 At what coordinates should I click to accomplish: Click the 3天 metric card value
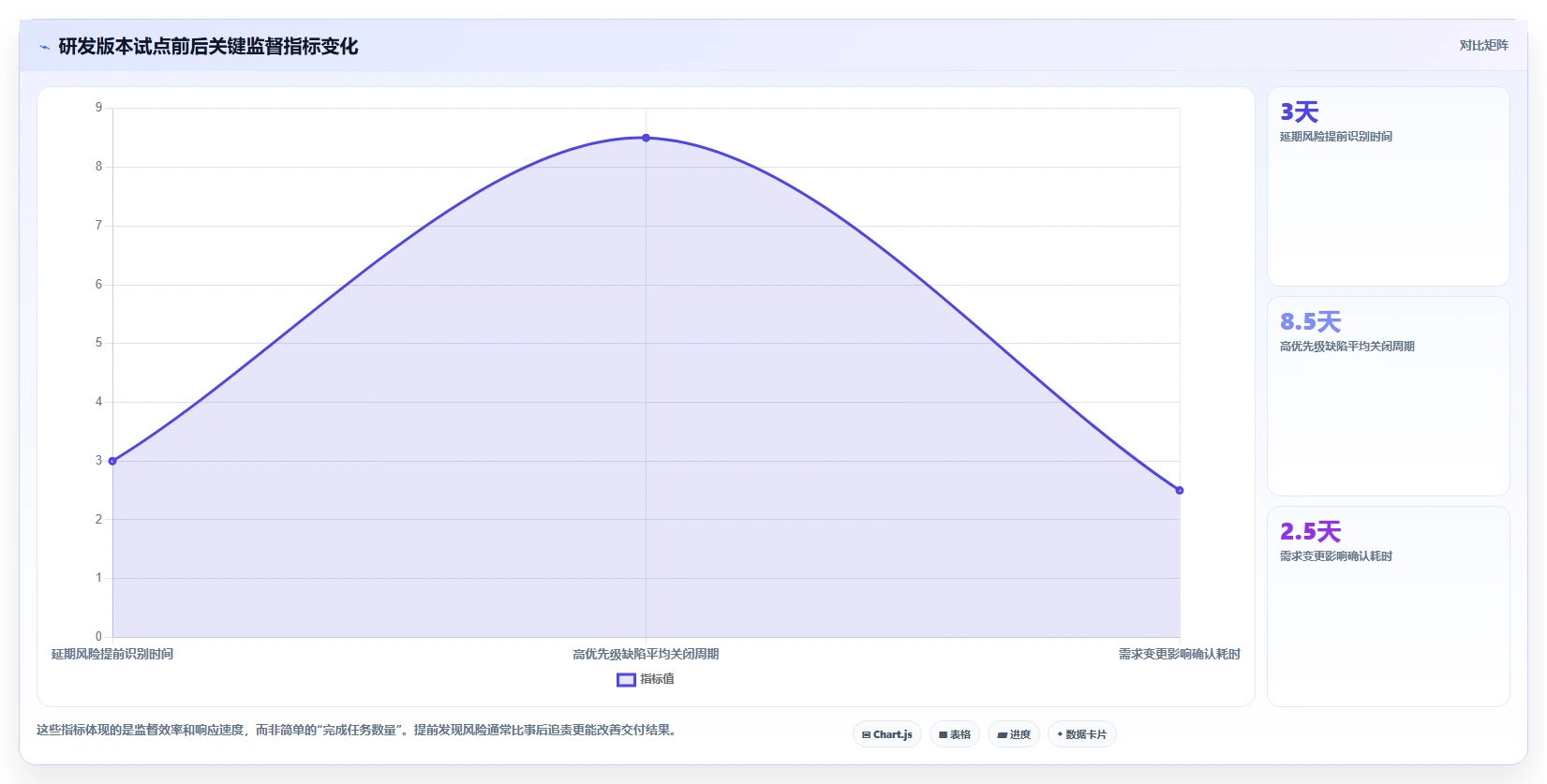pyautogui.click(x=1300, y=112)
